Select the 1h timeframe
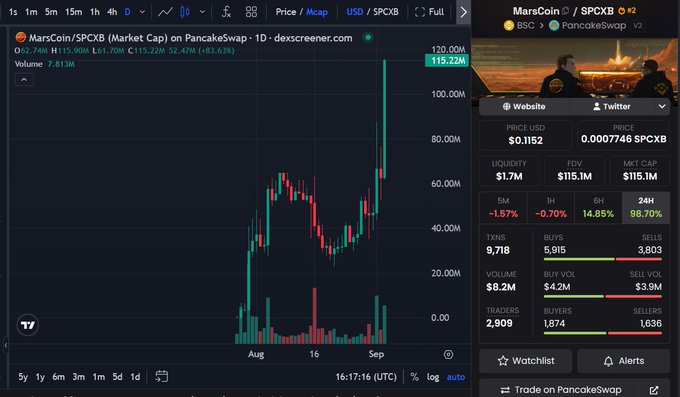680x397 pixels. pyautogui.click(x=95, y=12)
